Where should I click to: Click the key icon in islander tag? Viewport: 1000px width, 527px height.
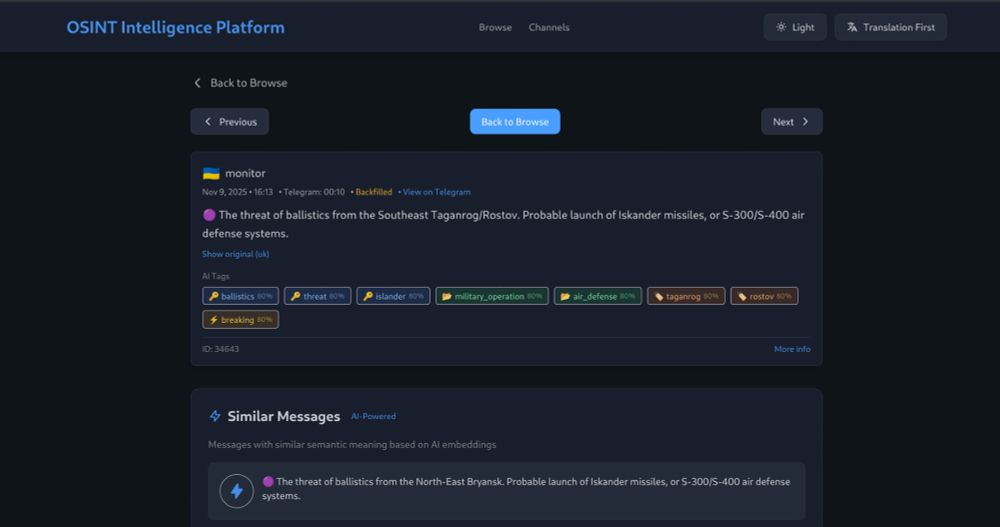tap(368, 296)
